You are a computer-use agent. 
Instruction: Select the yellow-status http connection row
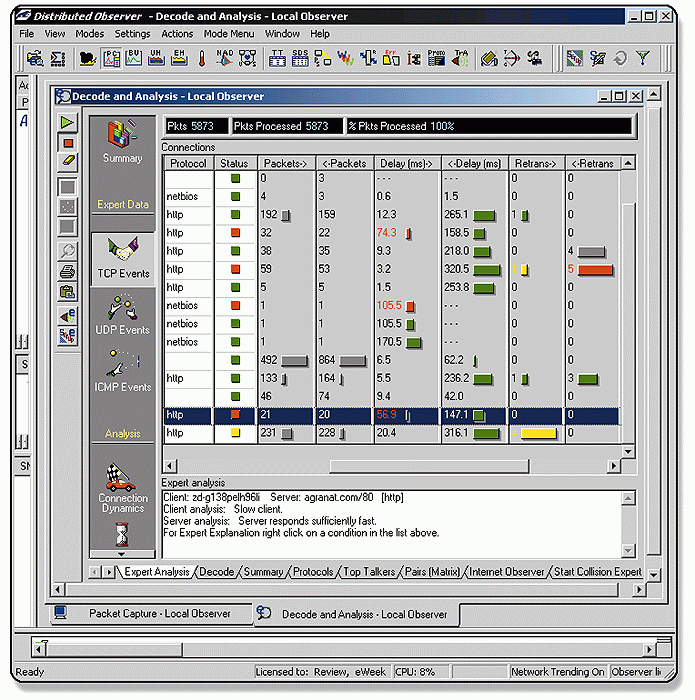click(188, 433)
